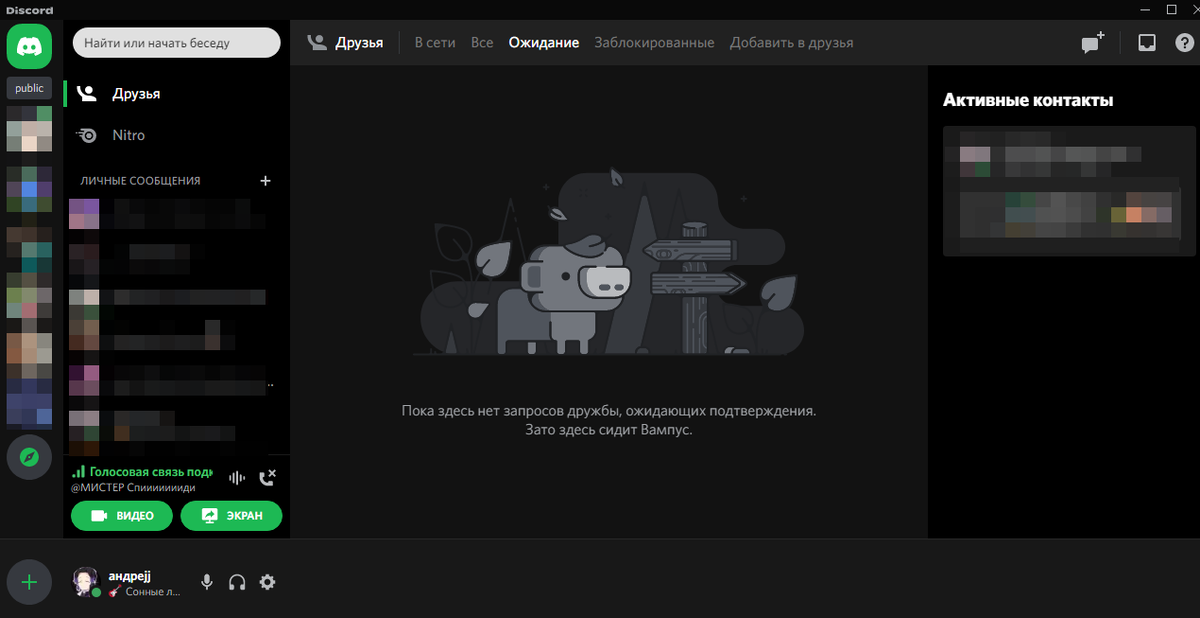Mute the microphone

point(207,582)
